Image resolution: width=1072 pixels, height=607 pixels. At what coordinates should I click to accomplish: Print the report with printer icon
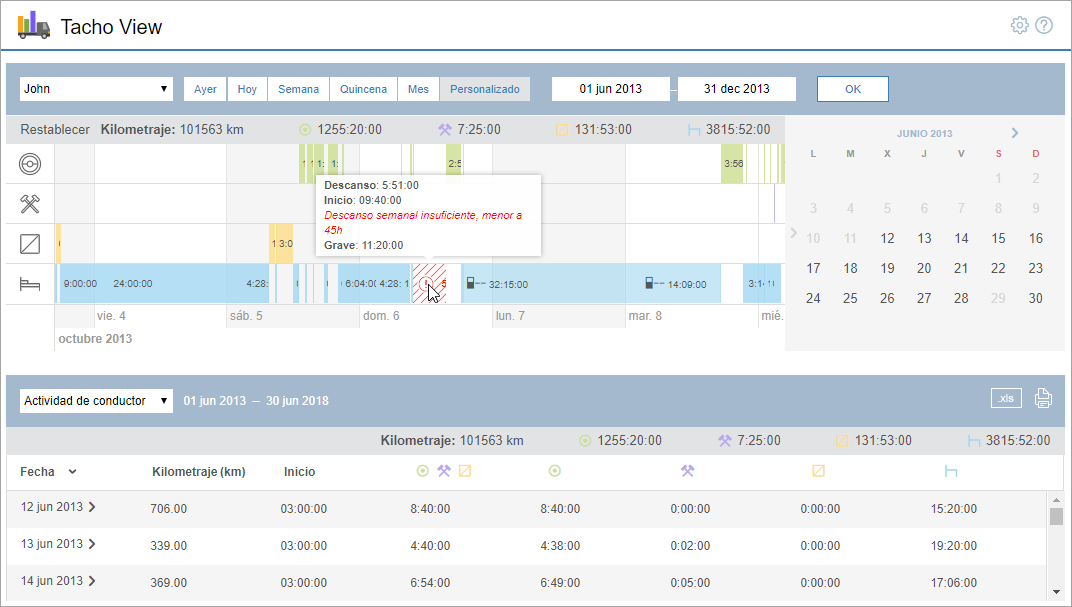click(x=1043, y=399)
